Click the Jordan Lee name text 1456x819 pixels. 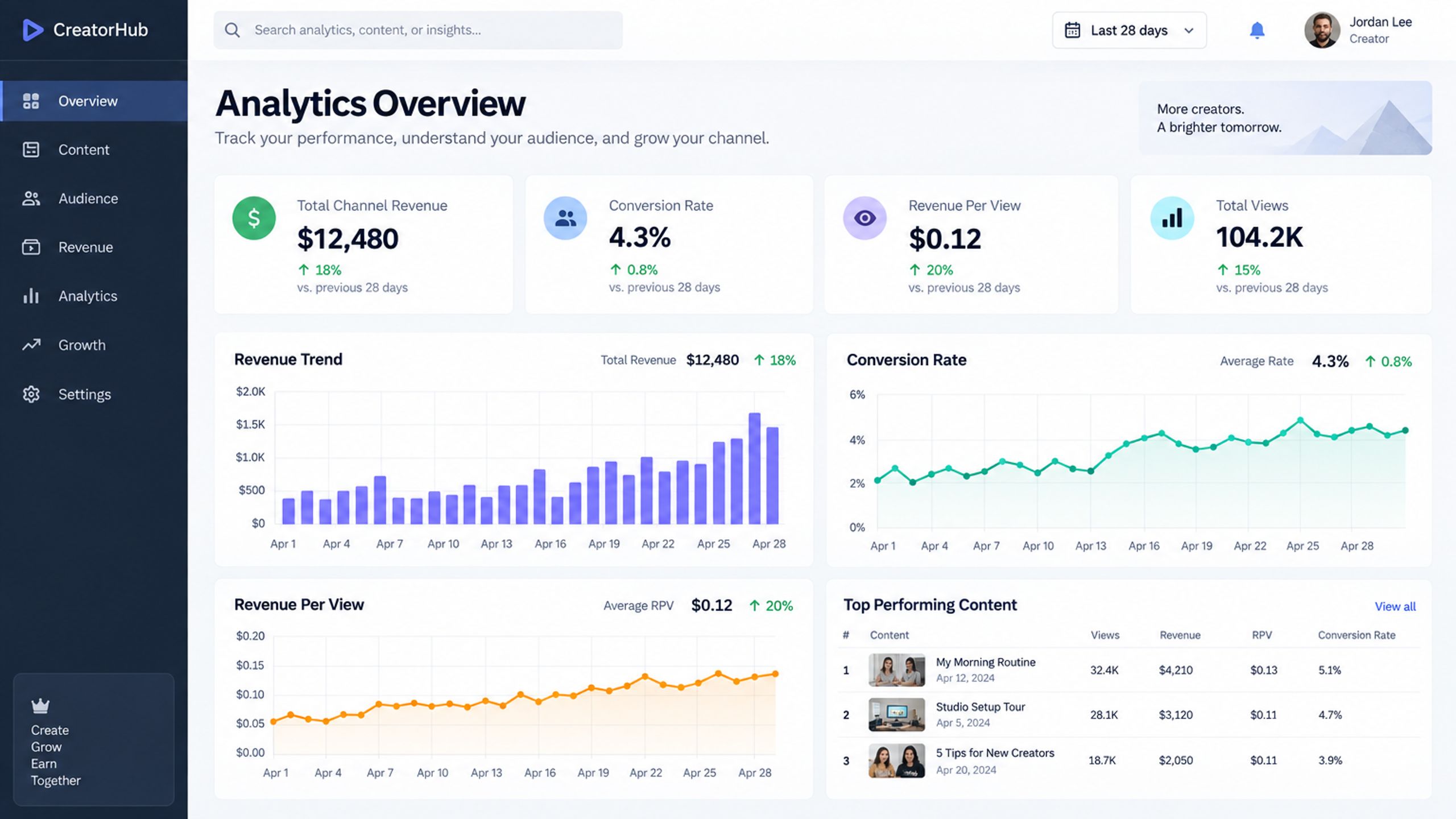[x=1380, y=22]
